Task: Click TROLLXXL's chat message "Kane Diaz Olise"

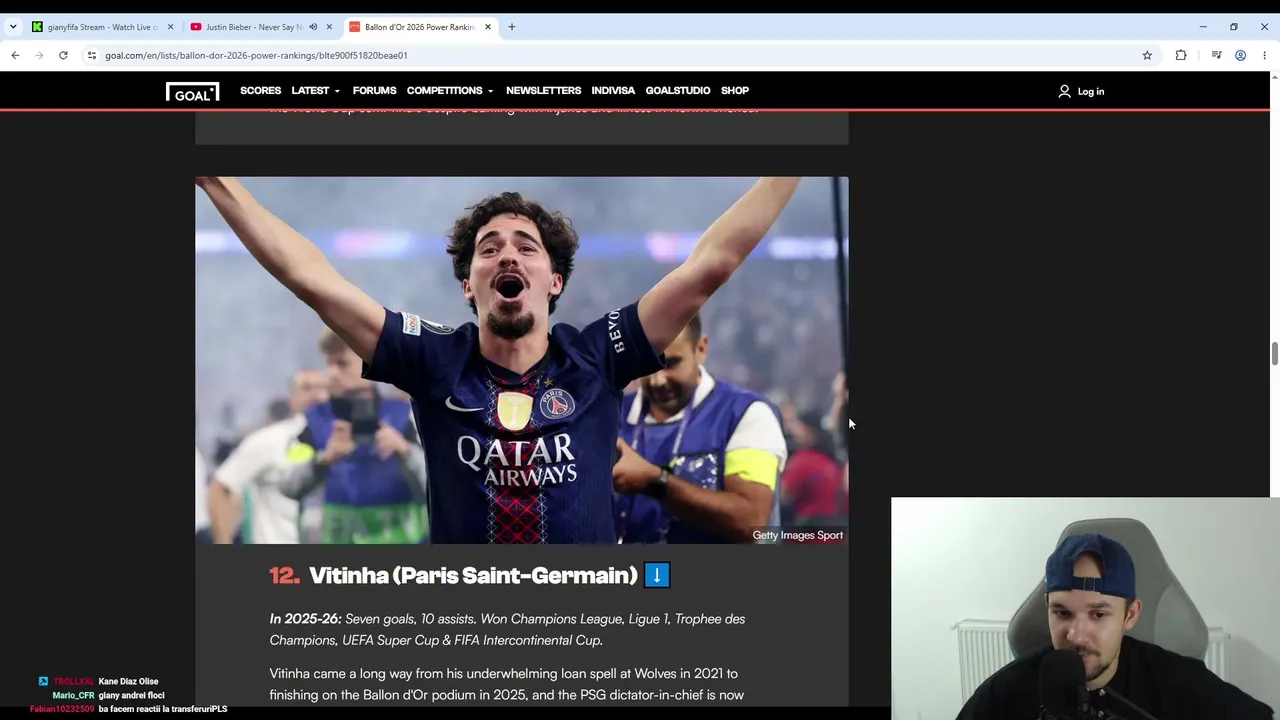Action: [128, 681]
